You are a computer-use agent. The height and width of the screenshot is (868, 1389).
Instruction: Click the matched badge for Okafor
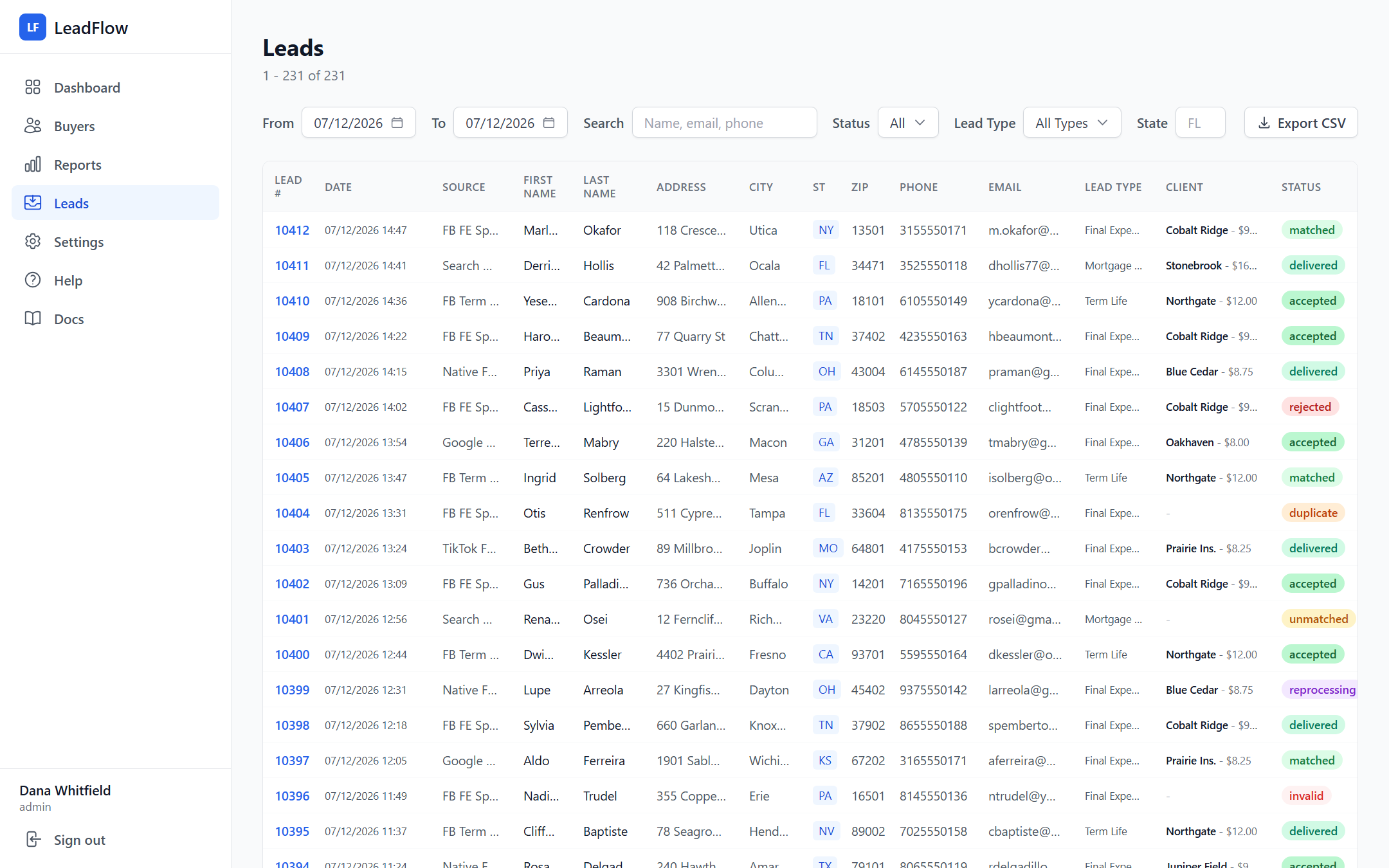point(1312,230)
